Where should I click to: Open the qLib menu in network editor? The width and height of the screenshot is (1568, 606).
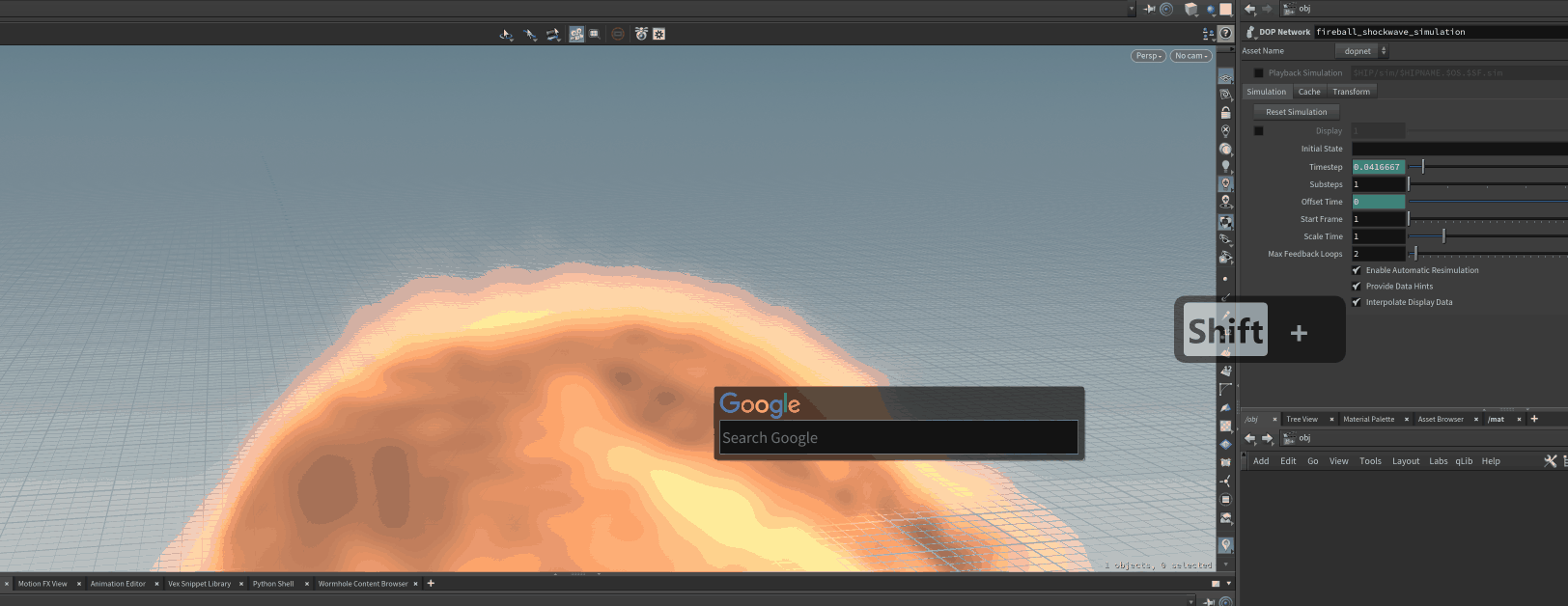(1464, 461)
